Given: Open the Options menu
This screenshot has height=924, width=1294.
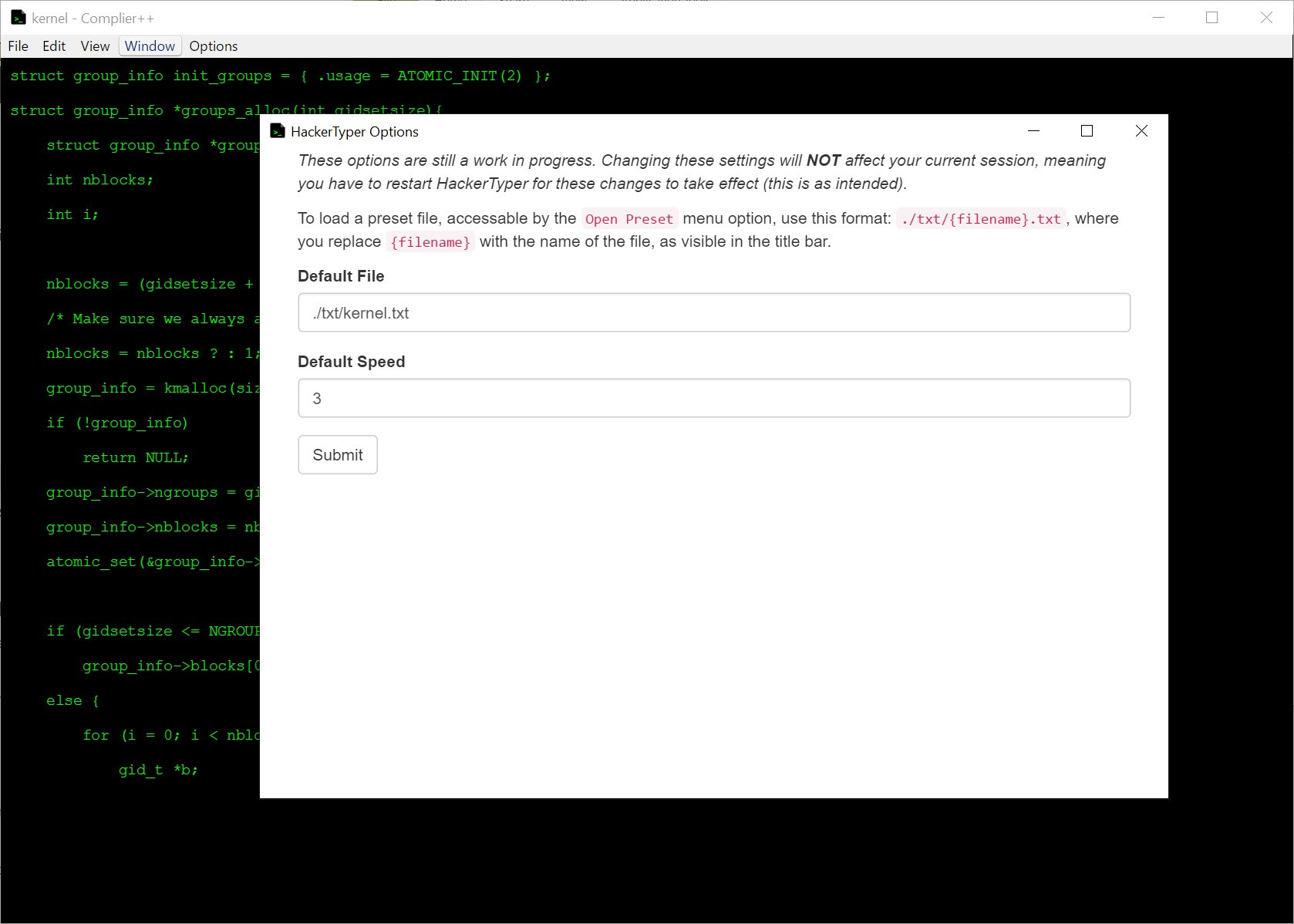Looking at the screenshot, I should click(214, 46).
